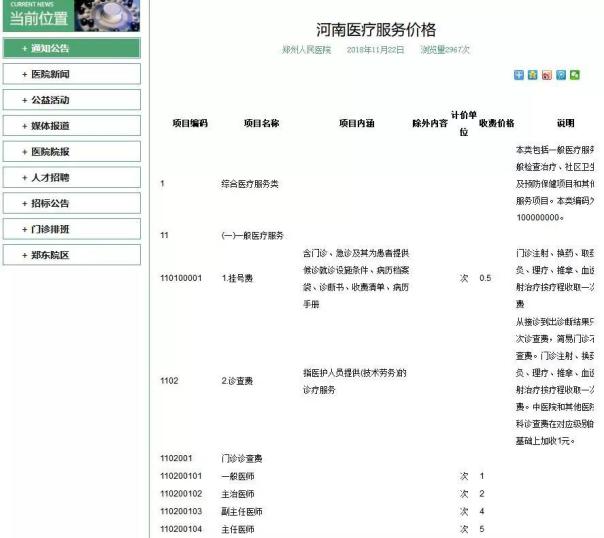The image size is (604, 538).
Task: View the 门诊排班 schedule link
Action: [x=70, y=229]
